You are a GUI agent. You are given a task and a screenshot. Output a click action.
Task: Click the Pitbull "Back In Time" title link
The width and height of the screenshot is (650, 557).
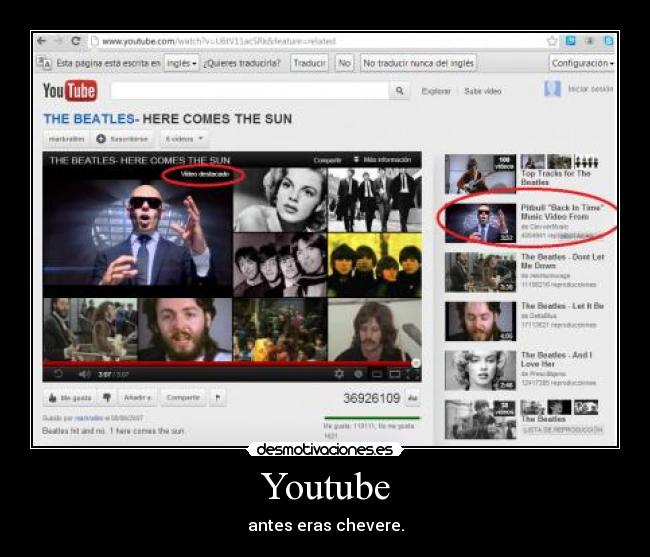point(562,212)
